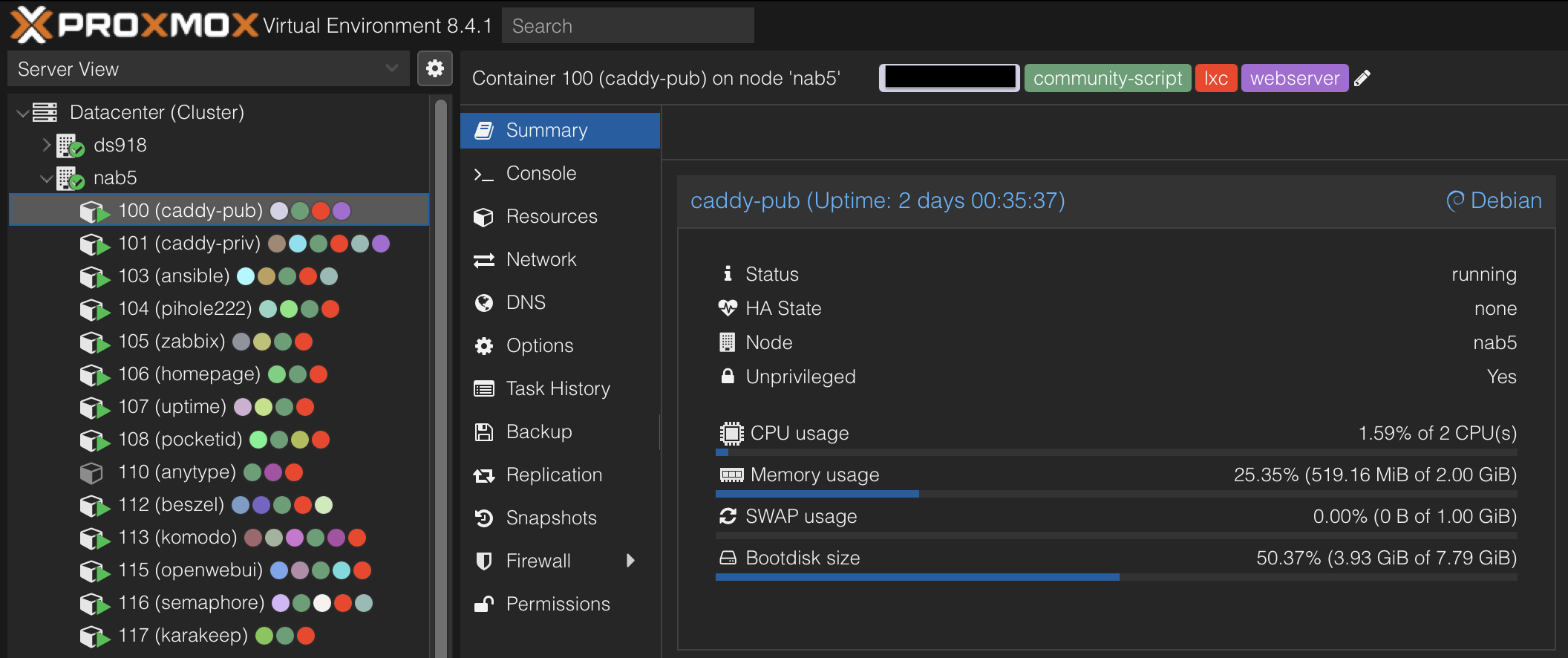Expand the ds918 node
Screen dimensions: 1568x658
[47, 145]
